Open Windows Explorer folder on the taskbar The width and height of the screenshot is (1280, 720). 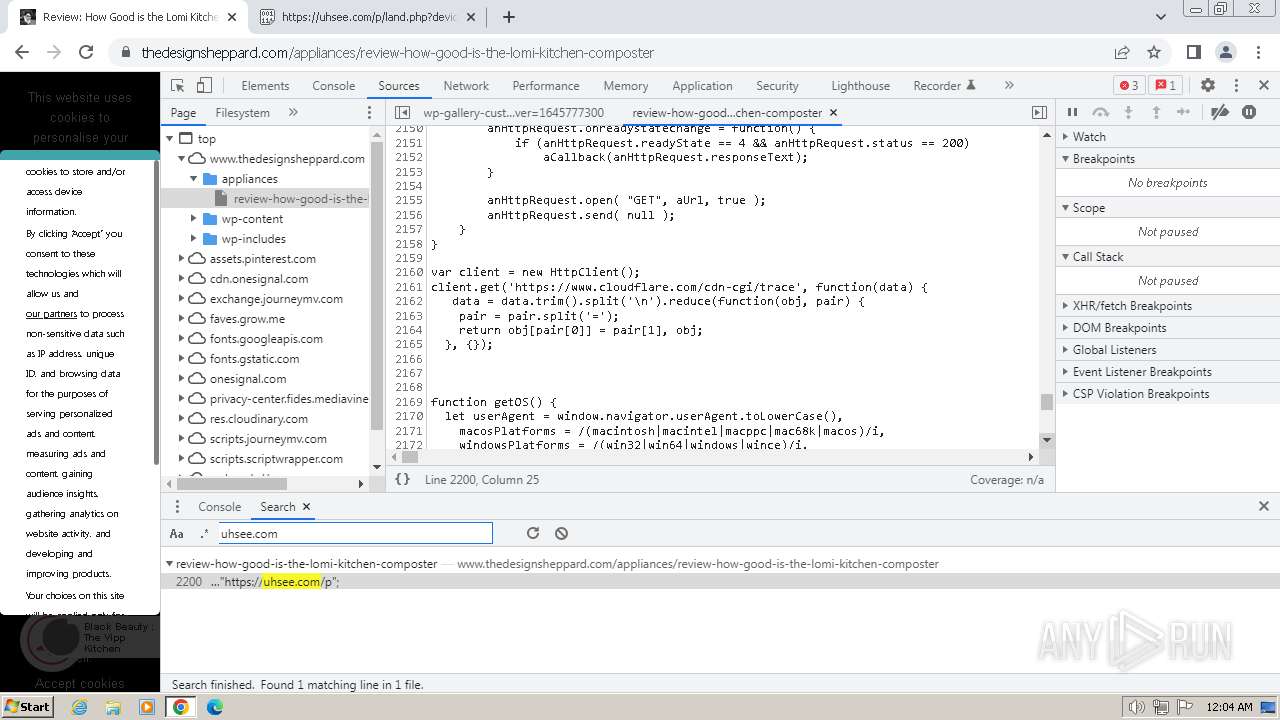point(113,707)
